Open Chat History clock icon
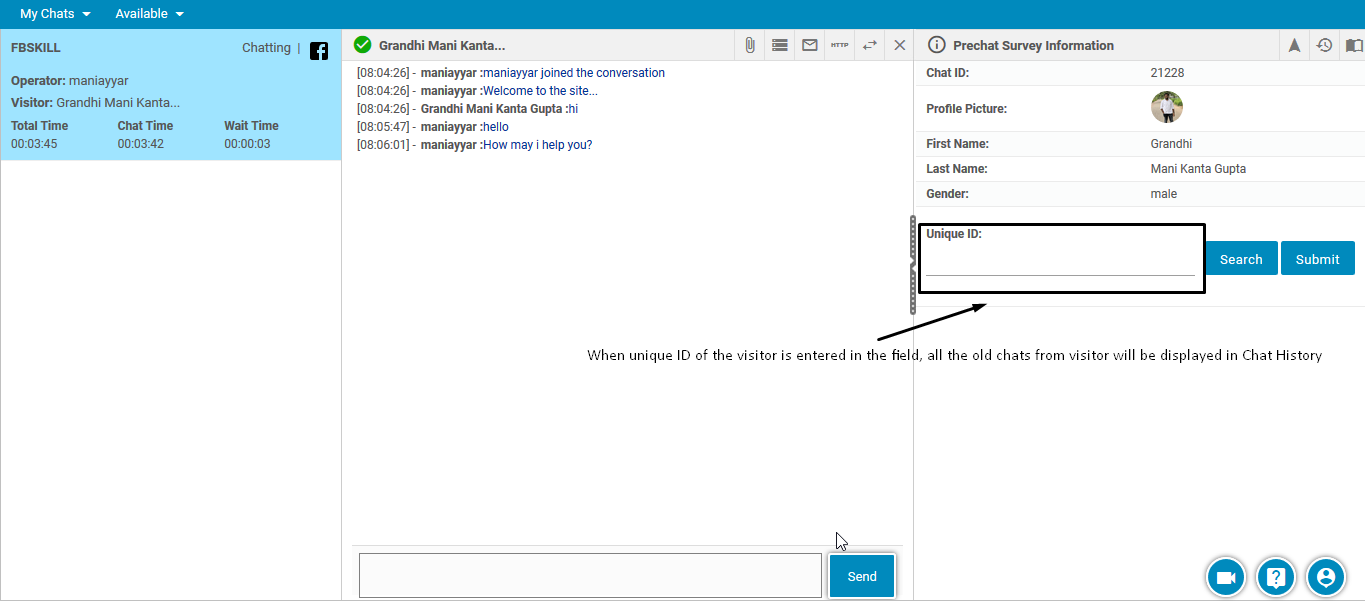Viewport: 1365px width, 601px height. click(x=1324, y=45)
